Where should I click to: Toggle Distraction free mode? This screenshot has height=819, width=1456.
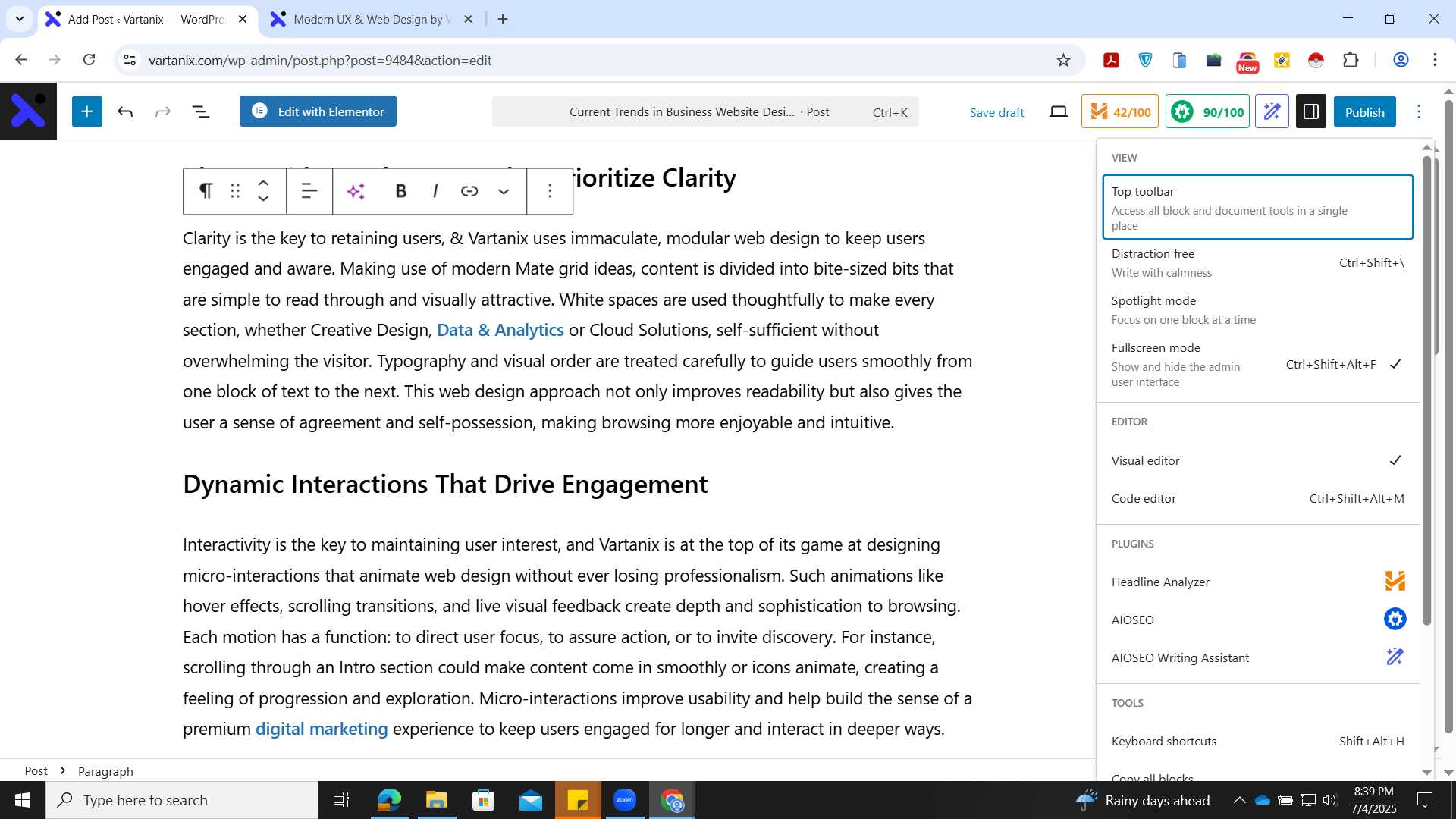click(x=1257, y=263)
